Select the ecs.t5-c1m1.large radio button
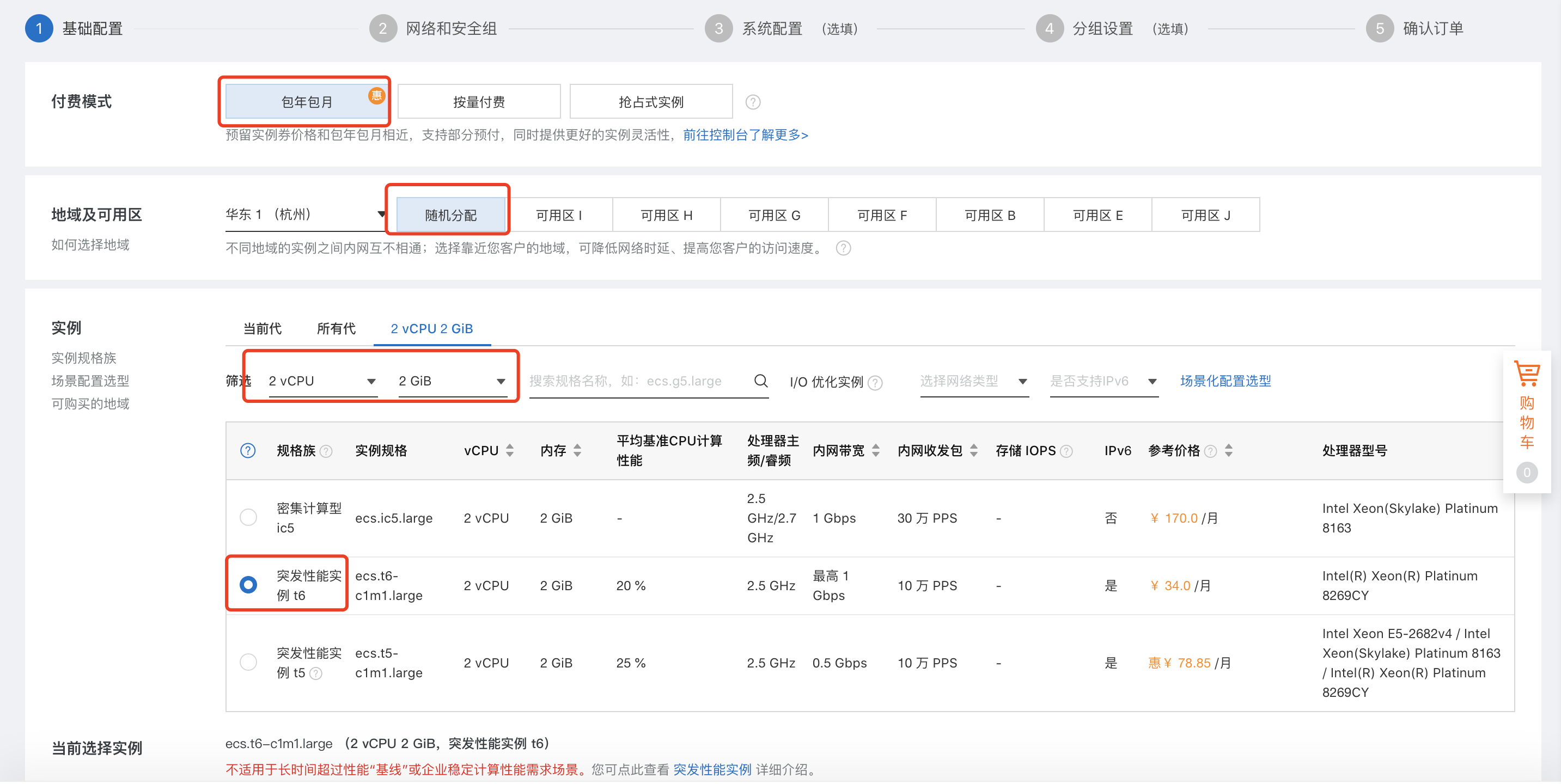 248,663
